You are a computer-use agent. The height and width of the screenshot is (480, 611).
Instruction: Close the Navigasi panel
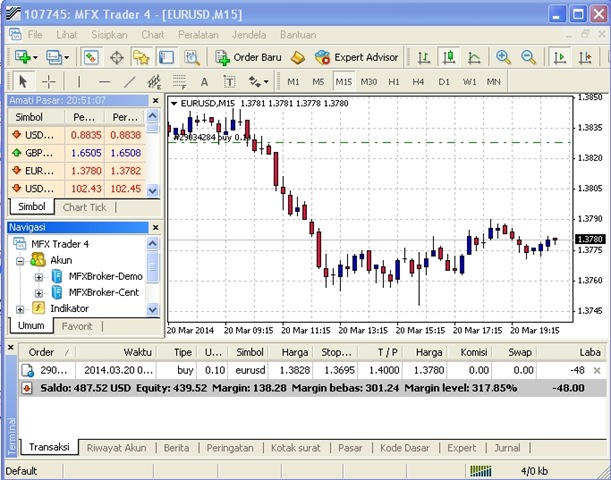click(154, 227)
